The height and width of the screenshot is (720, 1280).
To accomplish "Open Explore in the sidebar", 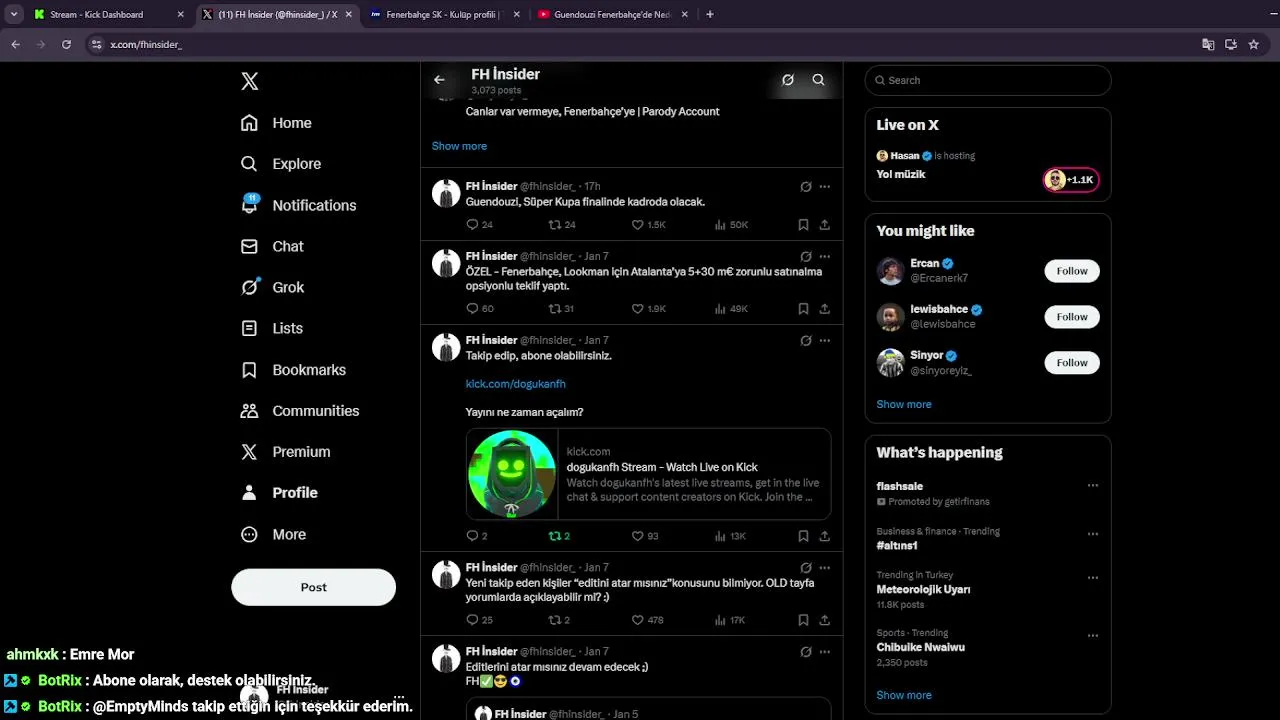I will [x=281, y=164].
